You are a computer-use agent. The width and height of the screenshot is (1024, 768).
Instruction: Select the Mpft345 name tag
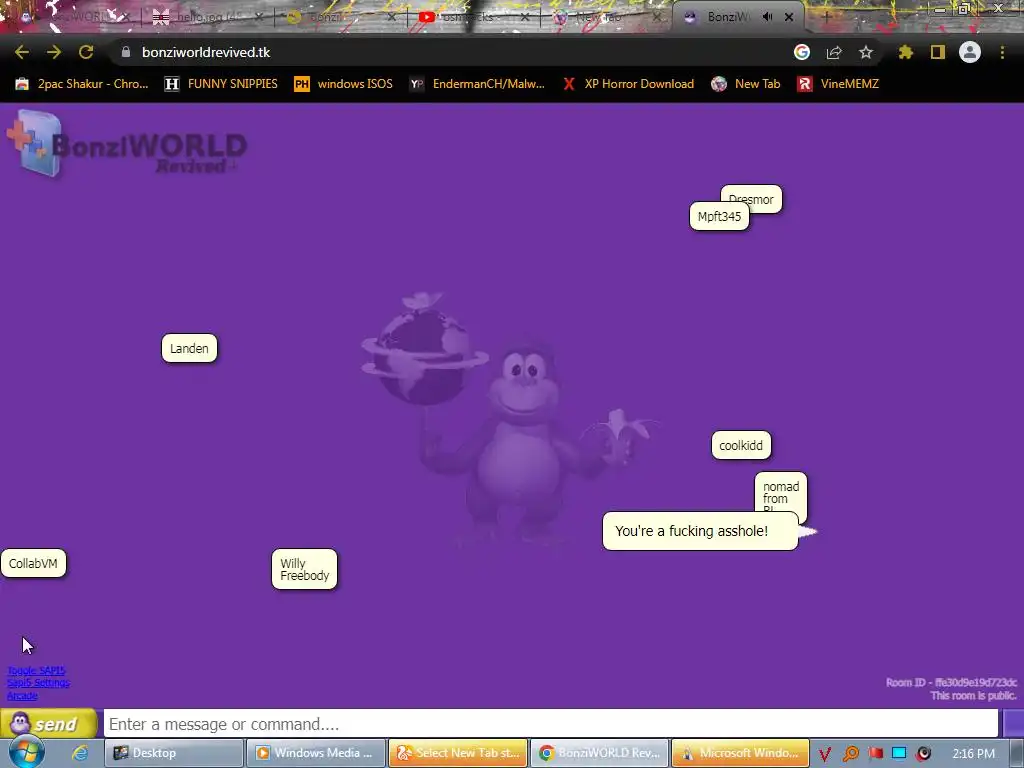[719, 216]
